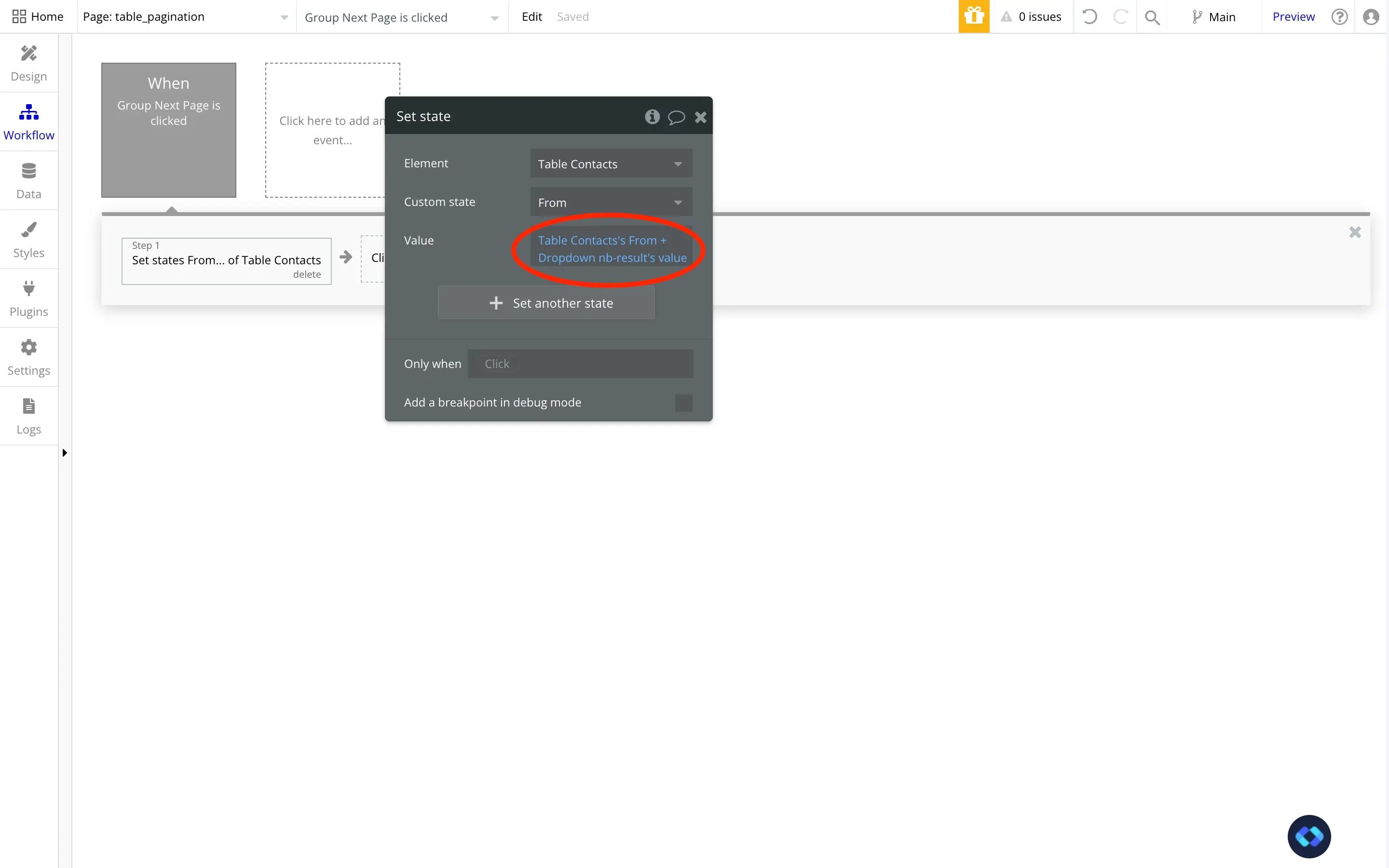Image resolution: width=1389 pixels, height=868 pixels.
Task: Expand the sidebar with the small arrow
Action: click(x=64, y=453)
